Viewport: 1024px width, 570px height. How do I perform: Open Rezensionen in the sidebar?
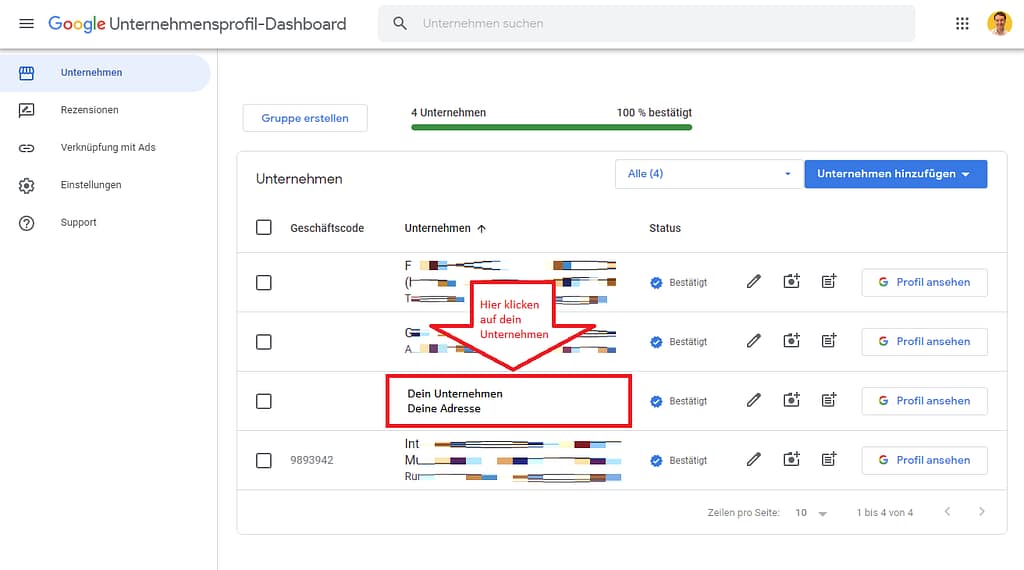click(x=89, y=110)
